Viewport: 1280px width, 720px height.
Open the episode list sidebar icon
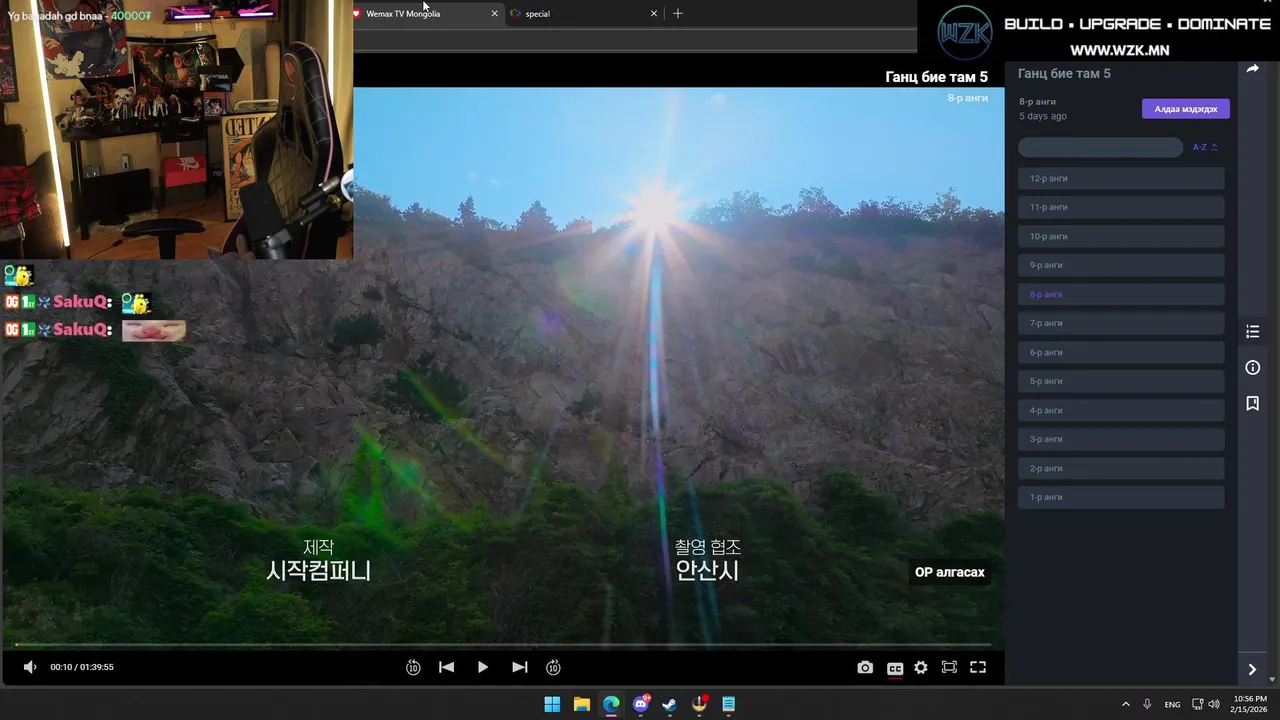(1252, 332)
